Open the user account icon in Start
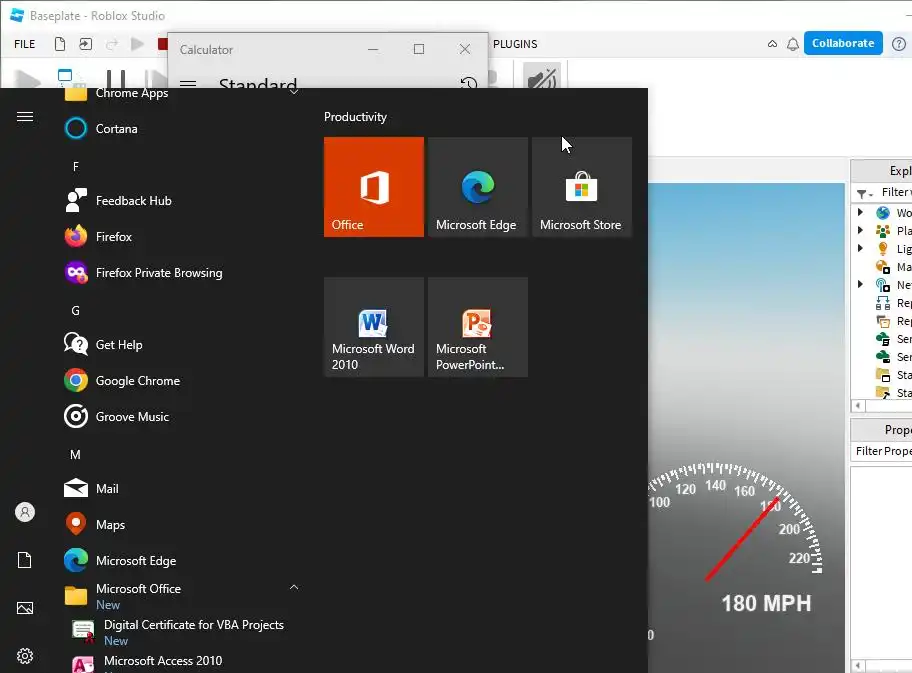This screenshot has width=912, height=673. (24, 512)
